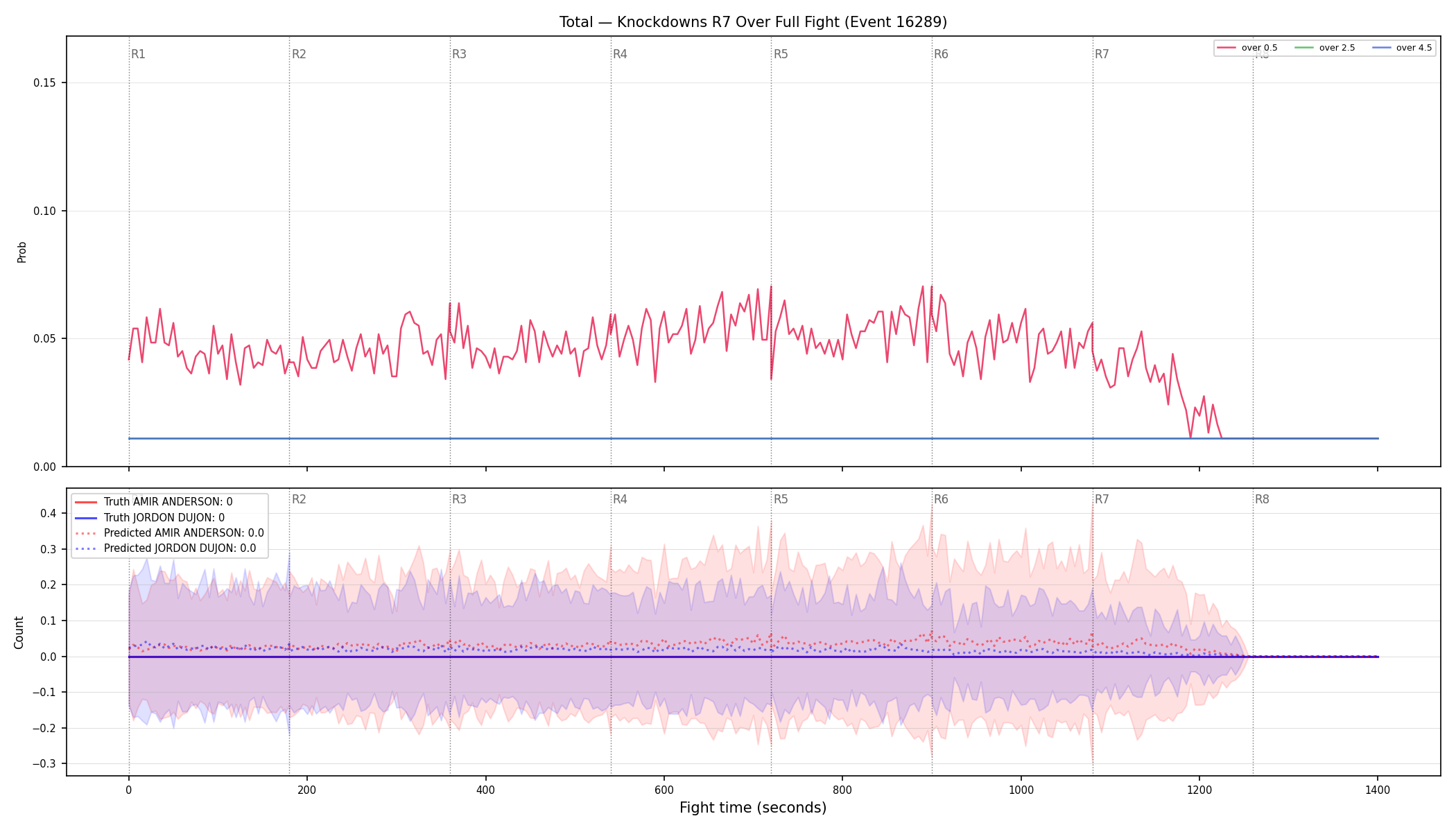
Task: Click the 0.3 tick on the Count axis
Action: (x=48, y=549)
